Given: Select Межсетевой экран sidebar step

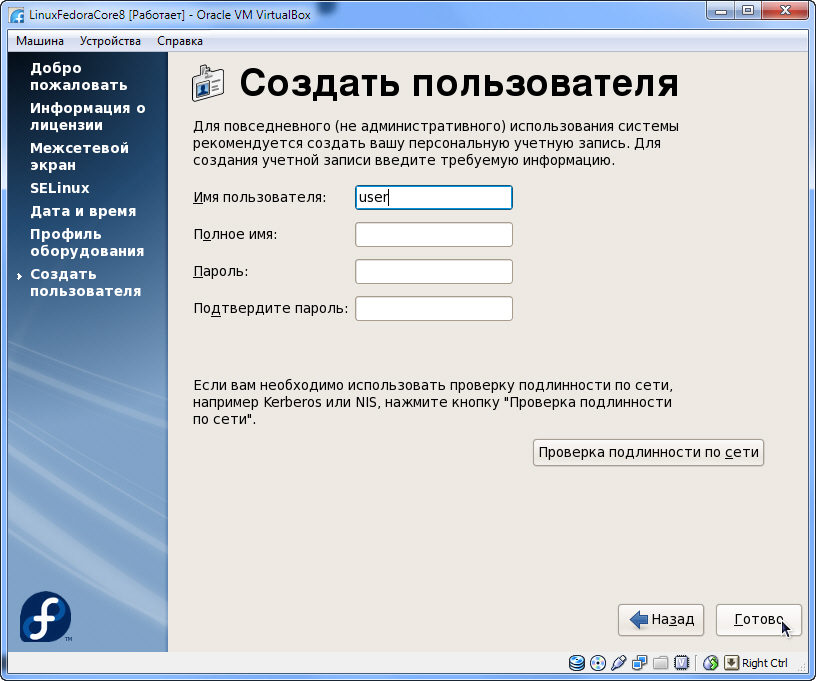Looking at the screenshot, I should 79,157.
